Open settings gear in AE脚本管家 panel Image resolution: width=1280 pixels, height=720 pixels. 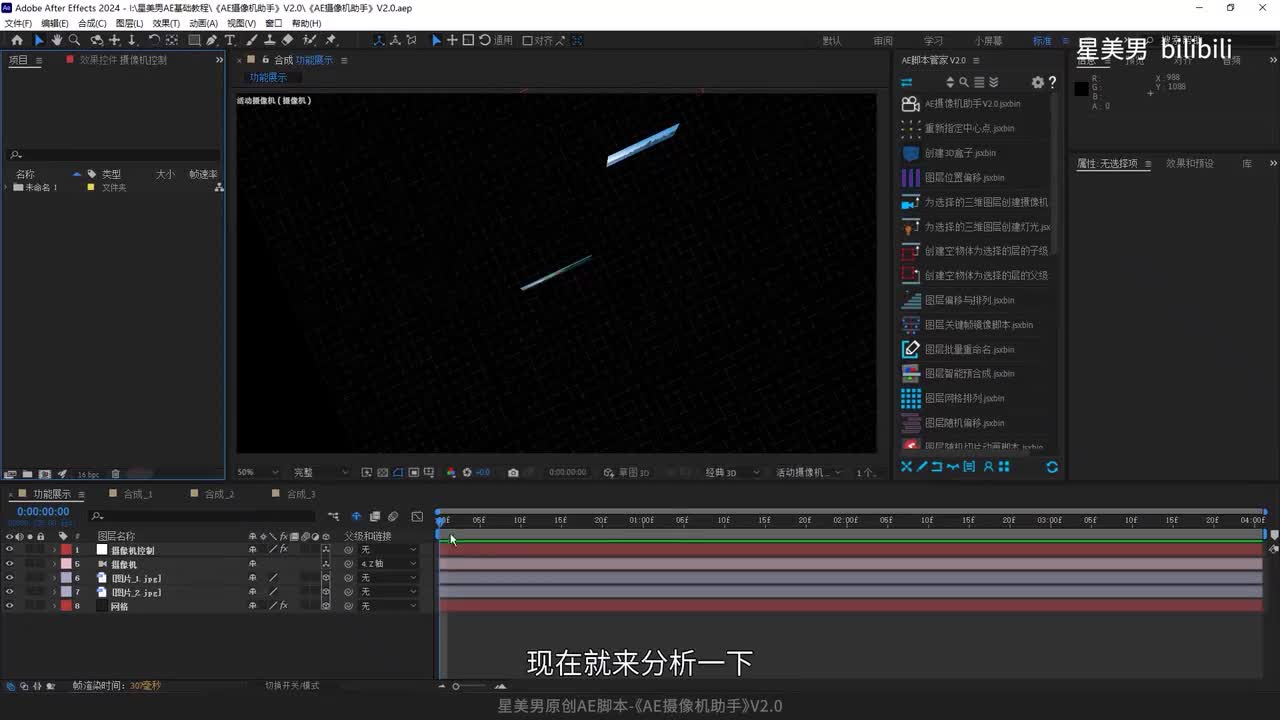1037,82
